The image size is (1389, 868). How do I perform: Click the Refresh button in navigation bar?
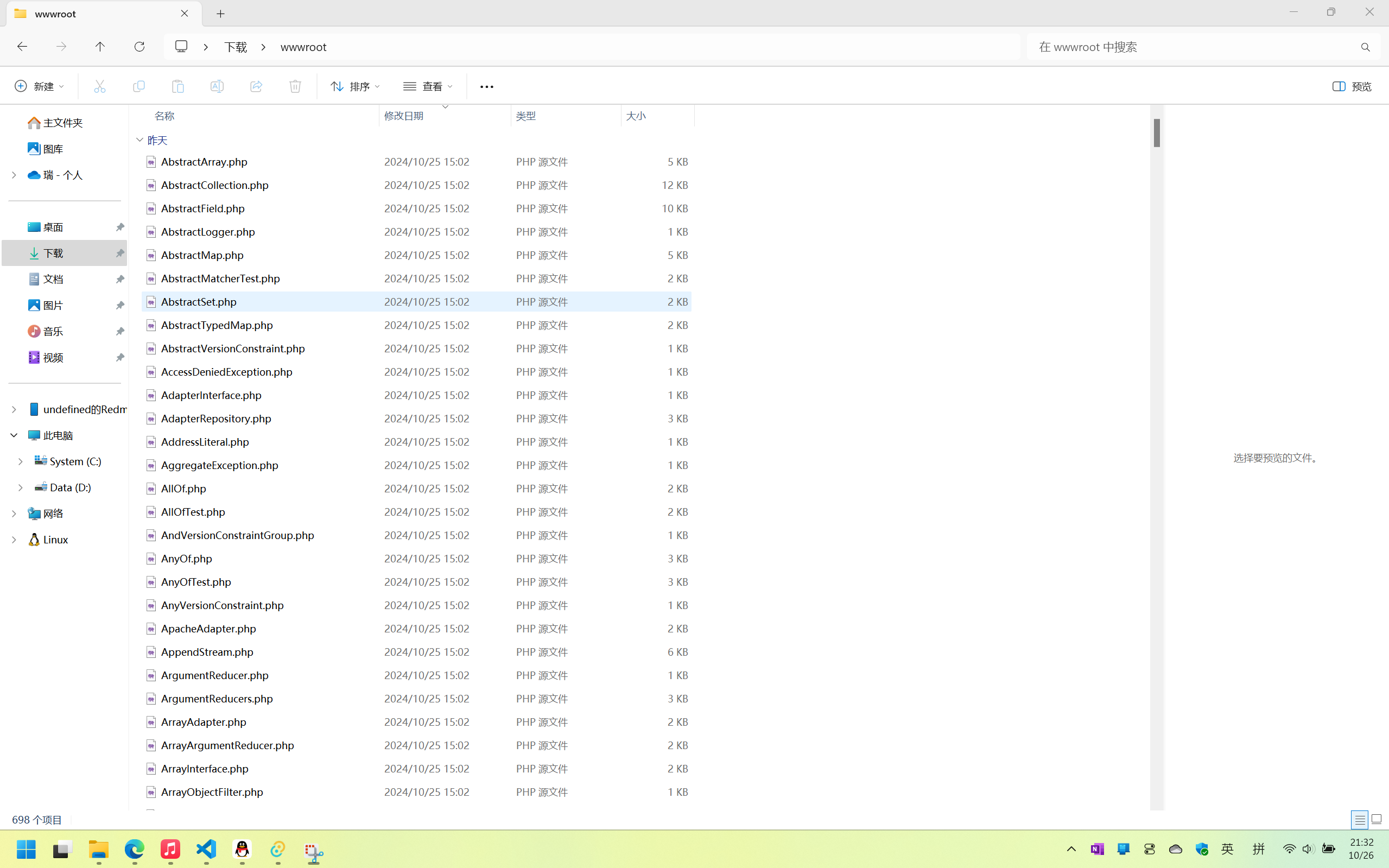pyautogui.click(x=139, y=47)
